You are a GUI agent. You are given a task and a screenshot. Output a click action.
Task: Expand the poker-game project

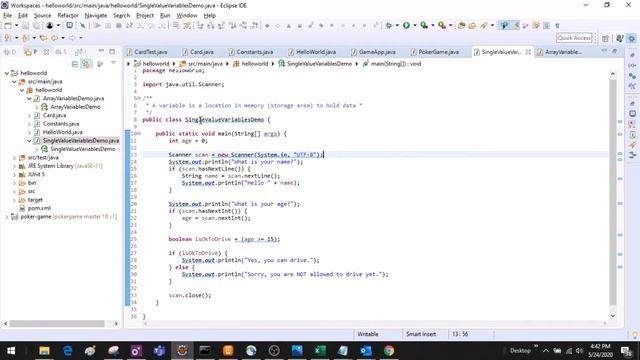[x=7, y=217]
